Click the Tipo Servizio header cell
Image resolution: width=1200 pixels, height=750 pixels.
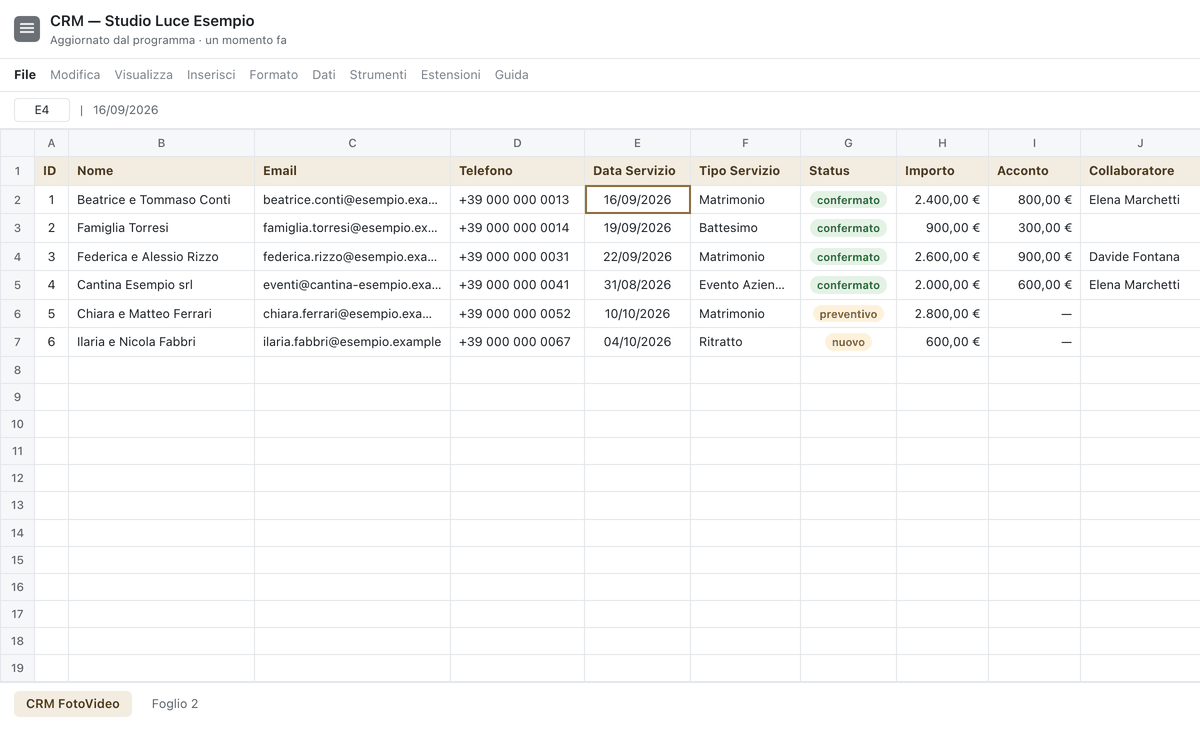(x=746, y=171)
